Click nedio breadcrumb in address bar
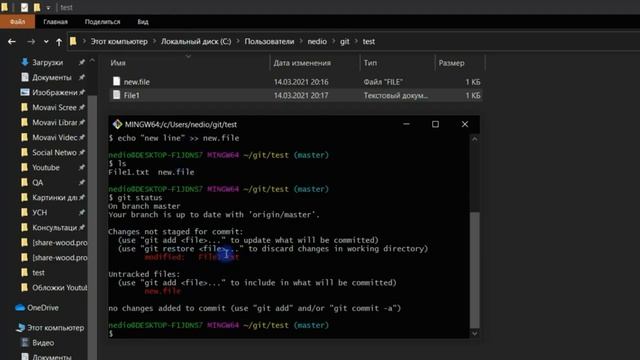Image resolution: width=640 pixels, height=360 pixels. click(317, 42)
